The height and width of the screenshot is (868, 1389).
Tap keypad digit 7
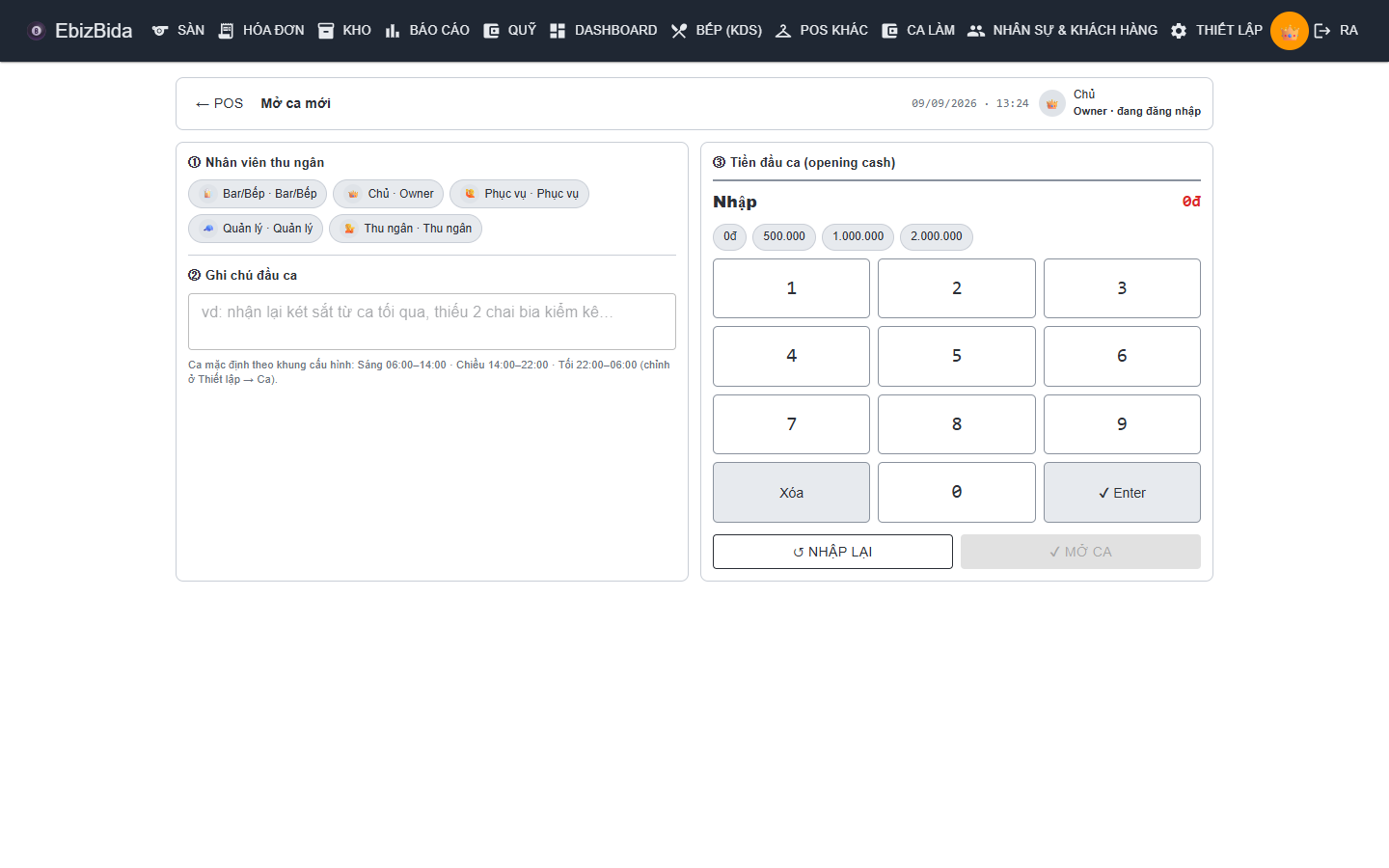pyautogui.click(x=791, y=424)
